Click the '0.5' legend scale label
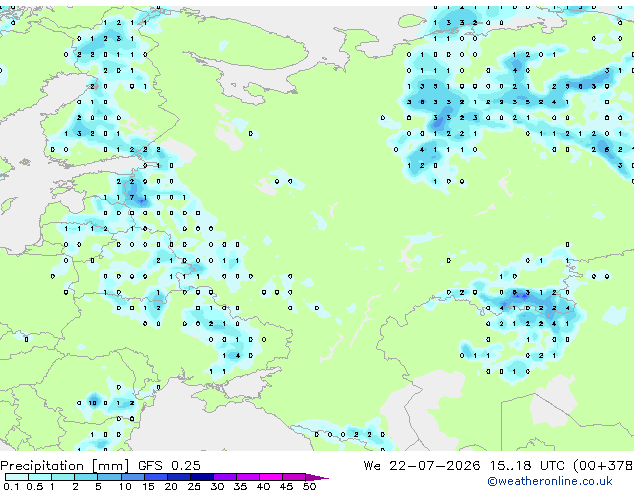The width and height of the screenshot is (634, 490). 35,486
